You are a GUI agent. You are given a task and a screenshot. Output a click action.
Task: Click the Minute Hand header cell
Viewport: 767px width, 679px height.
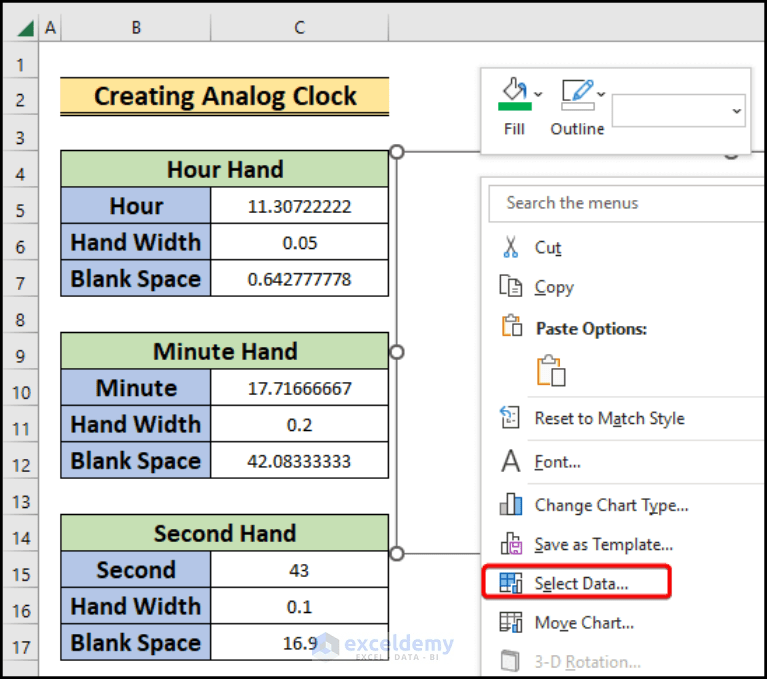coord(225,351)
